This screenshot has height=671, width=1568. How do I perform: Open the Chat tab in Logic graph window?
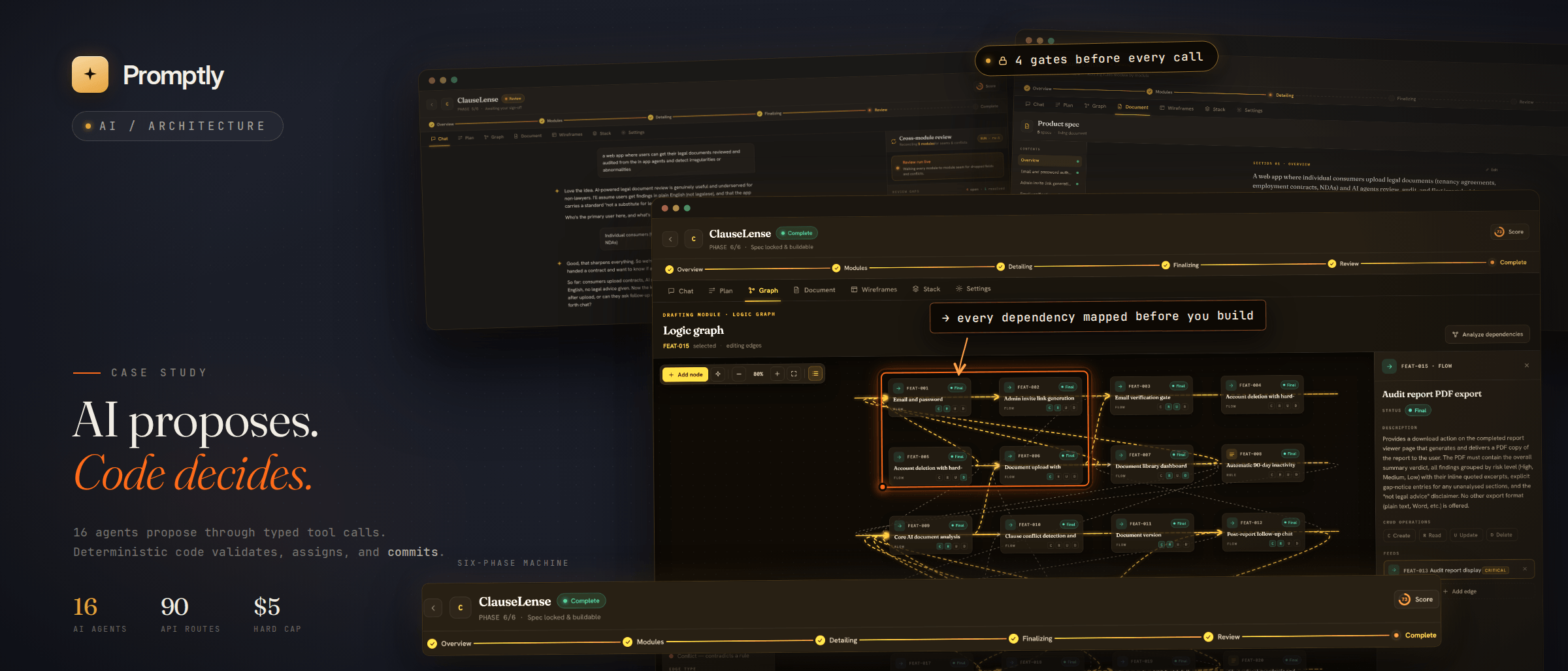pos(680,291)
